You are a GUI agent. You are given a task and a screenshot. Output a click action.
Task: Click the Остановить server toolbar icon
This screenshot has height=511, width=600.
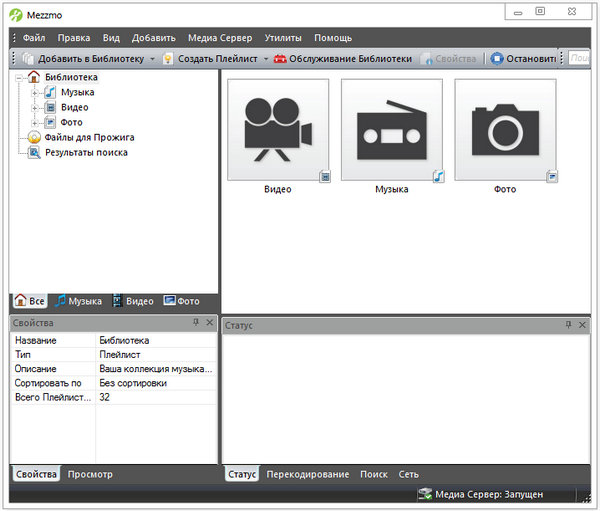(x=497, y=59)
